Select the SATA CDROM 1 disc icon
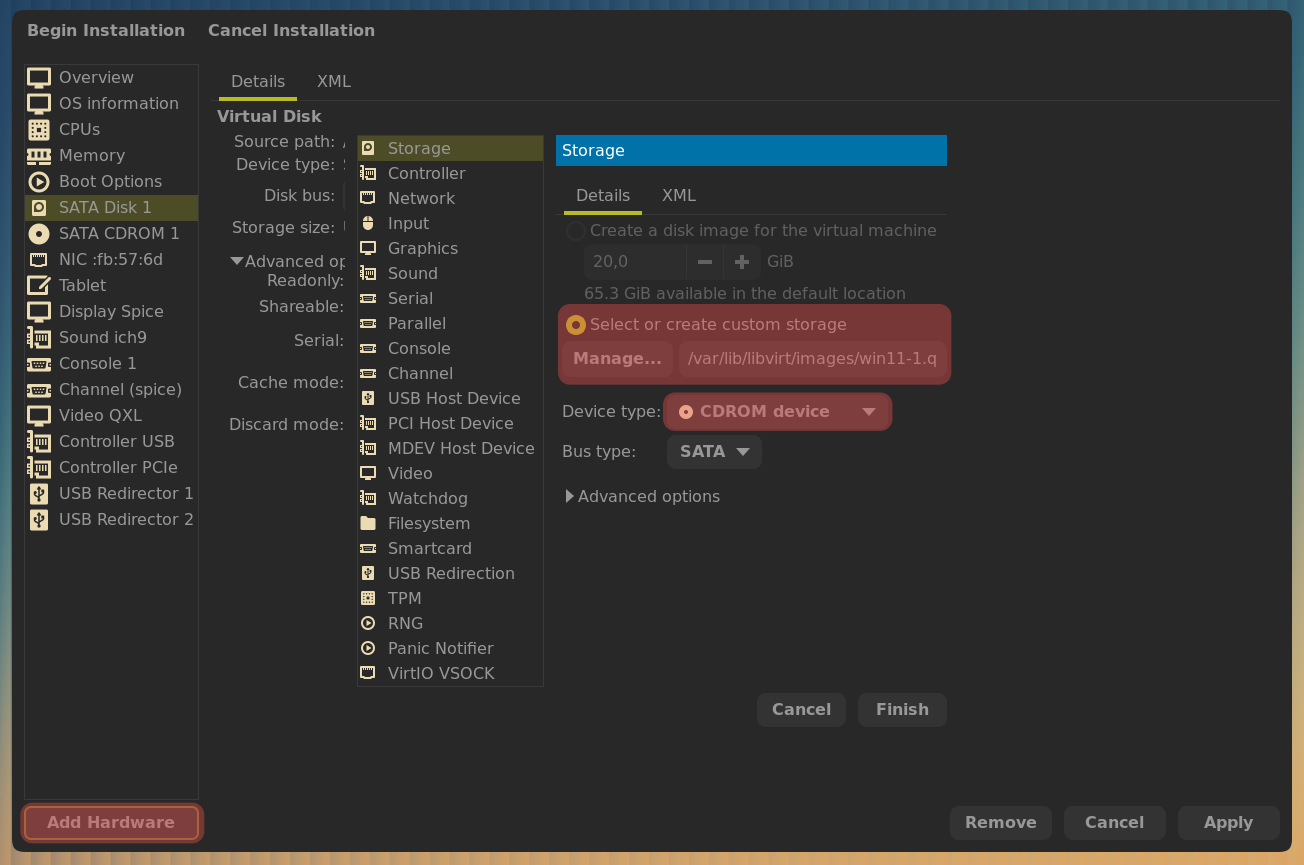Screen dimensions: 1304x865 39,234
